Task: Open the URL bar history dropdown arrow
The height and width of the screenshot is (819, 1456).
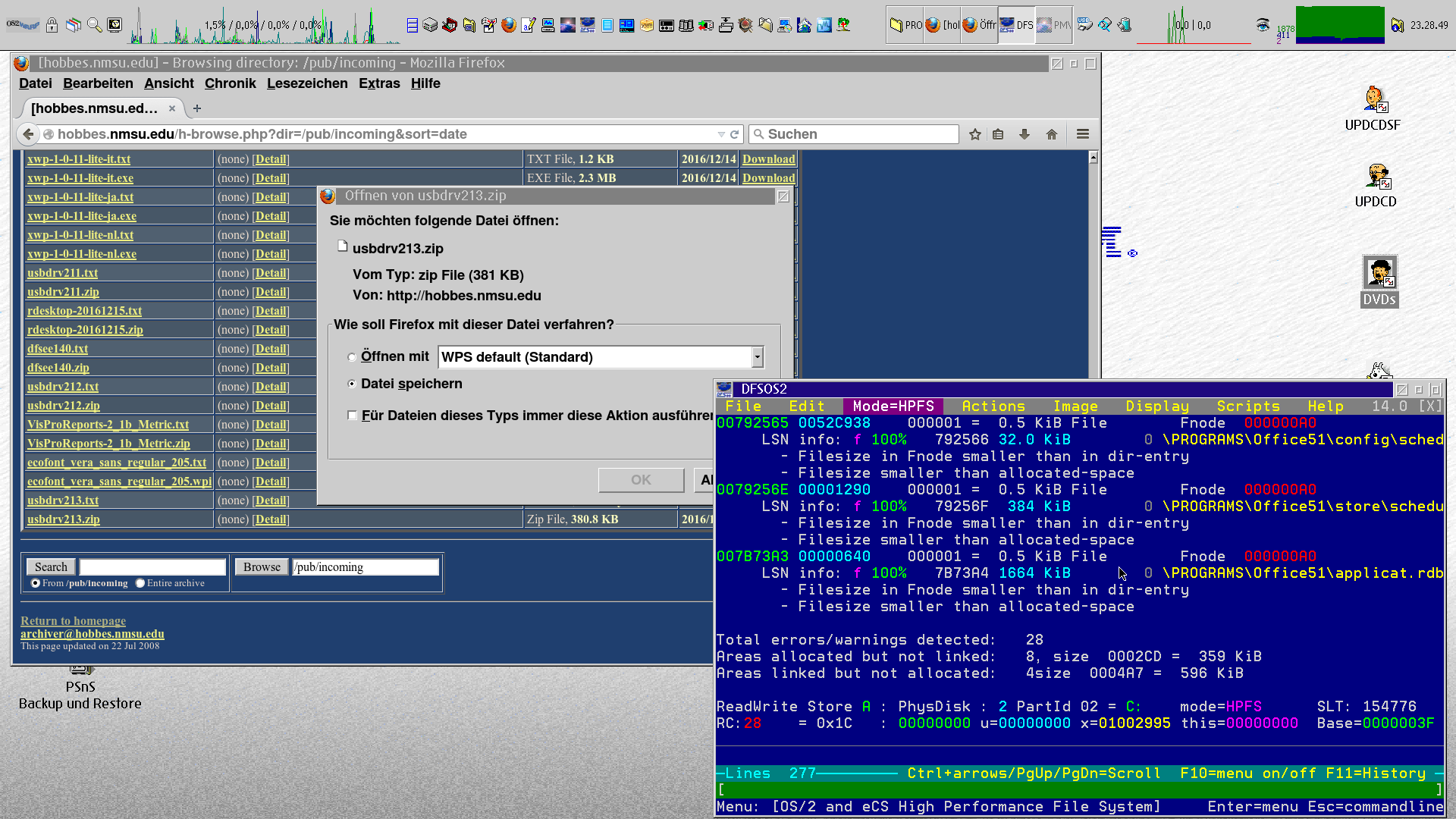Action: click(721, 134)
